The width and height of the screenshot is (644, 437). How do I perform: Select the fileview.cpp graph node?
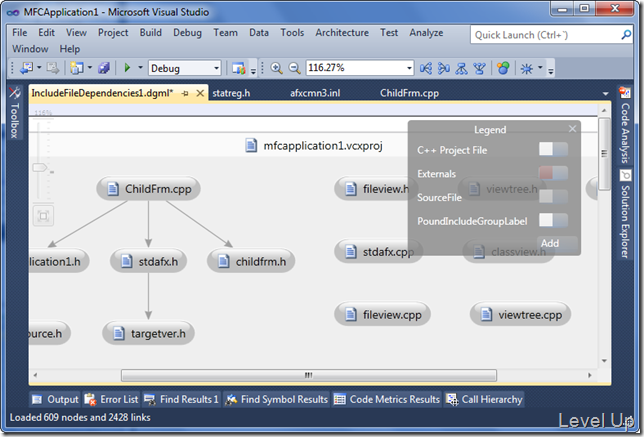382,315
